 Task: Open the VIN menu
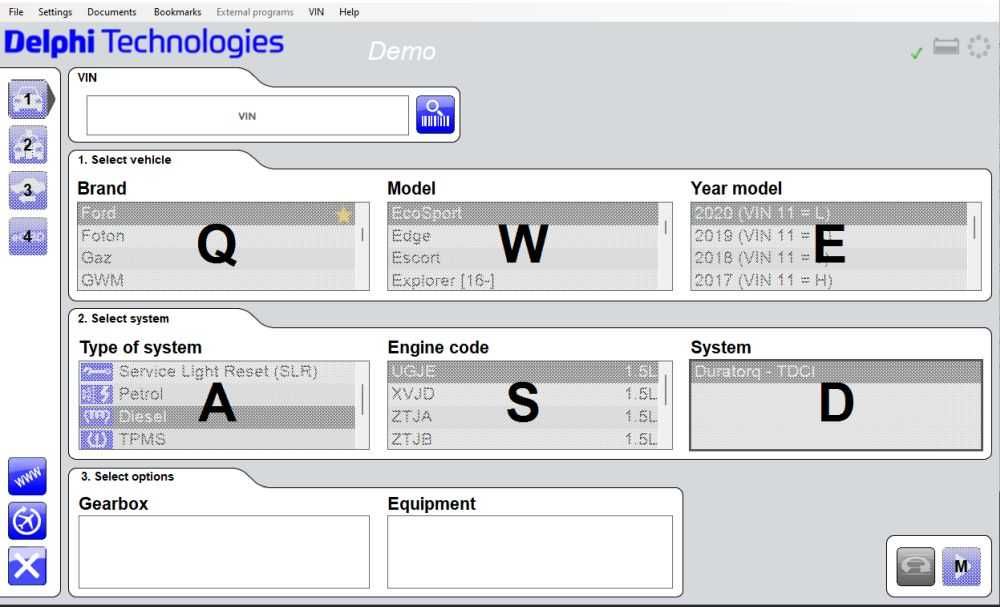tap(316, 11)
